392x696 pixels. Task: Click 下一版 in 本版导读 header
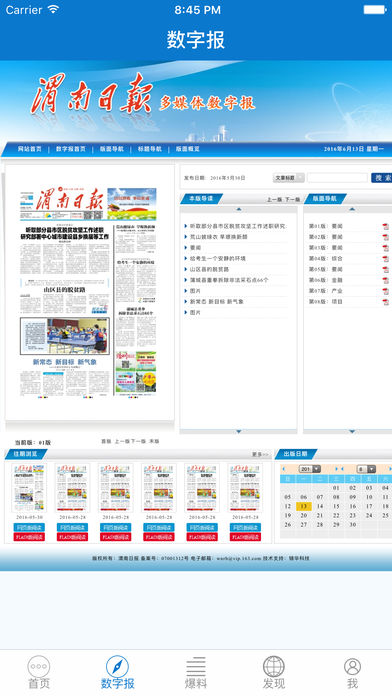pyautogui.click(x=292, y=200)
